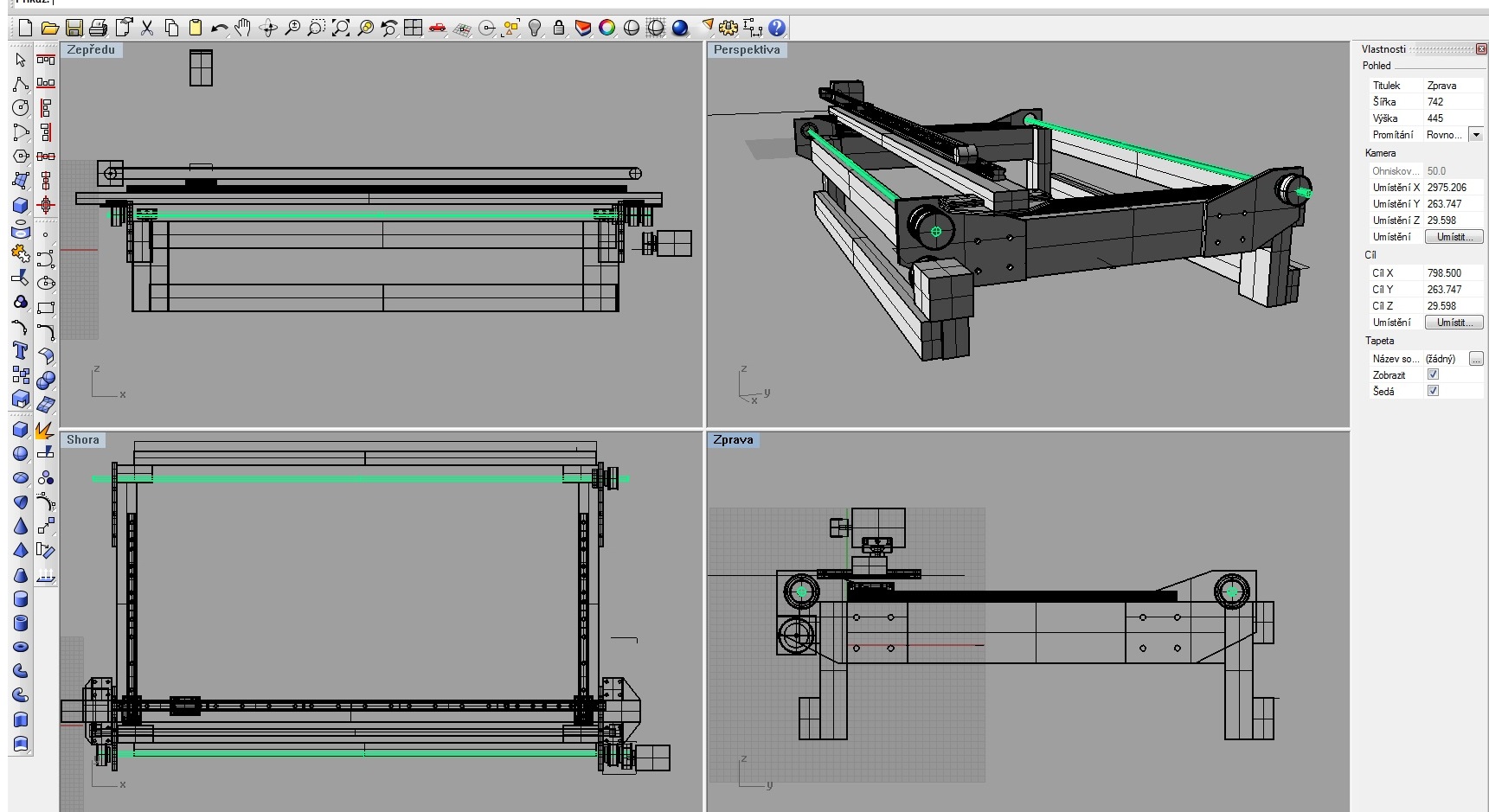Screen dimensions: 1489x812
Task: Open the Help question mark icon
Action: coord(777,29)
